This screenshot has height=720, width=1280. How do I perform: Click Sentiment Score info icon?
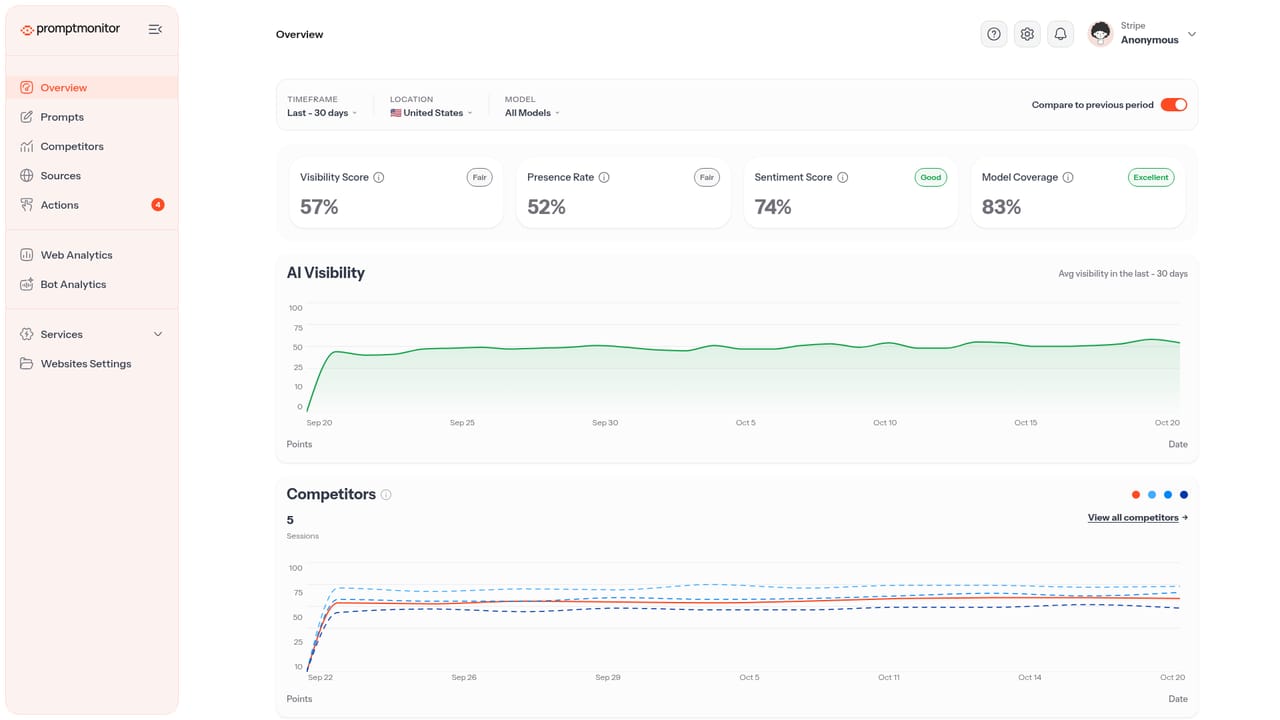click(x=843, y=177)
